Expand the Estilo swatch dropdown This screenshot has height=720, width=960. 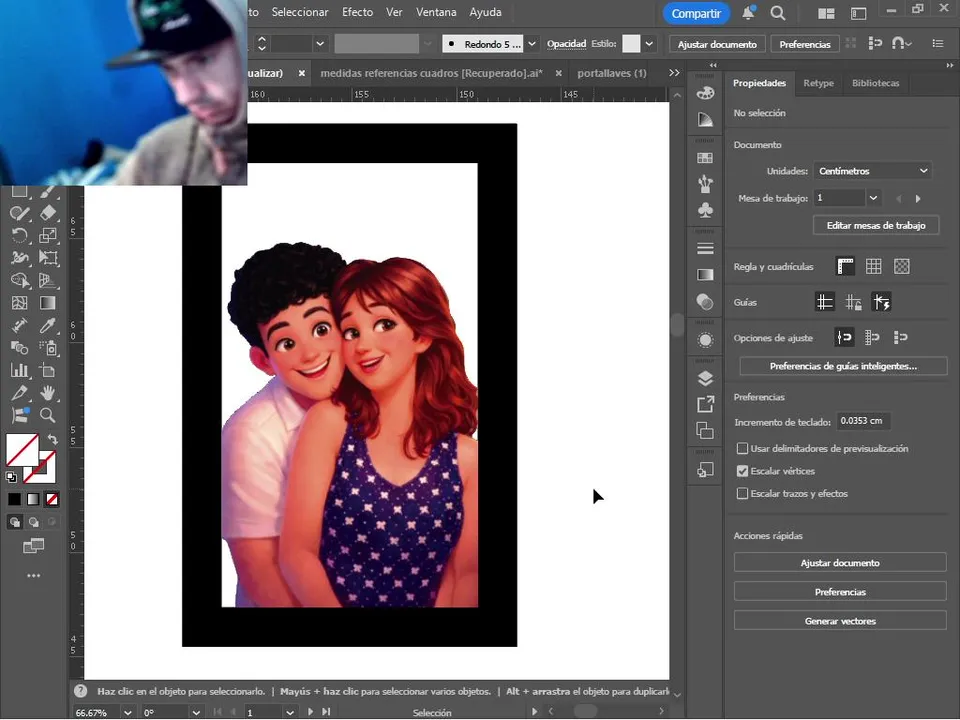(649, 44)
